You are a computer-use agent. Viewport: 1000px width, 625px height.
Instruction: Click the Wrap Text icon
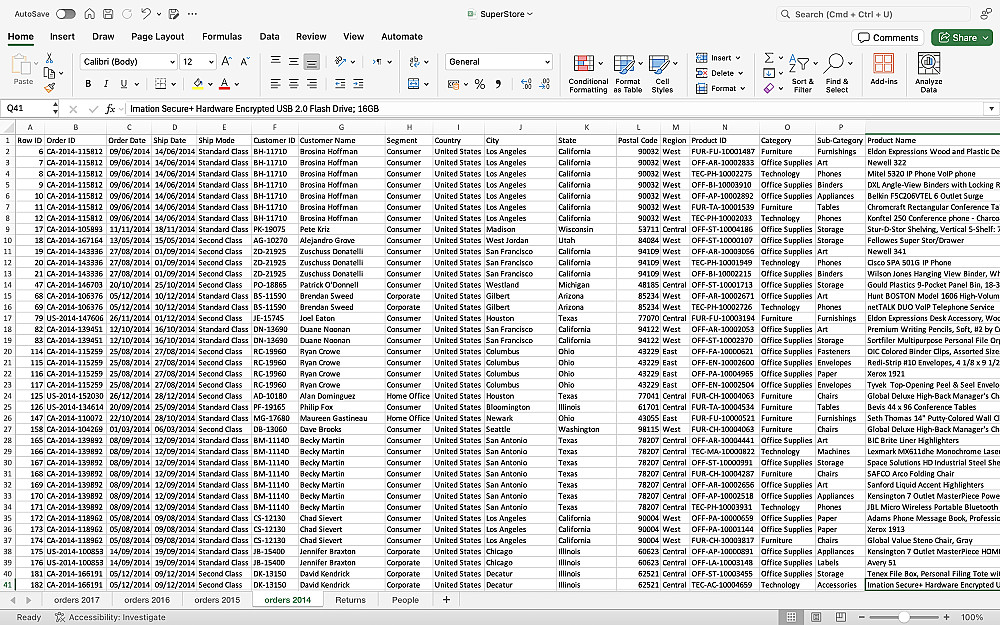[x=415, y=61]
